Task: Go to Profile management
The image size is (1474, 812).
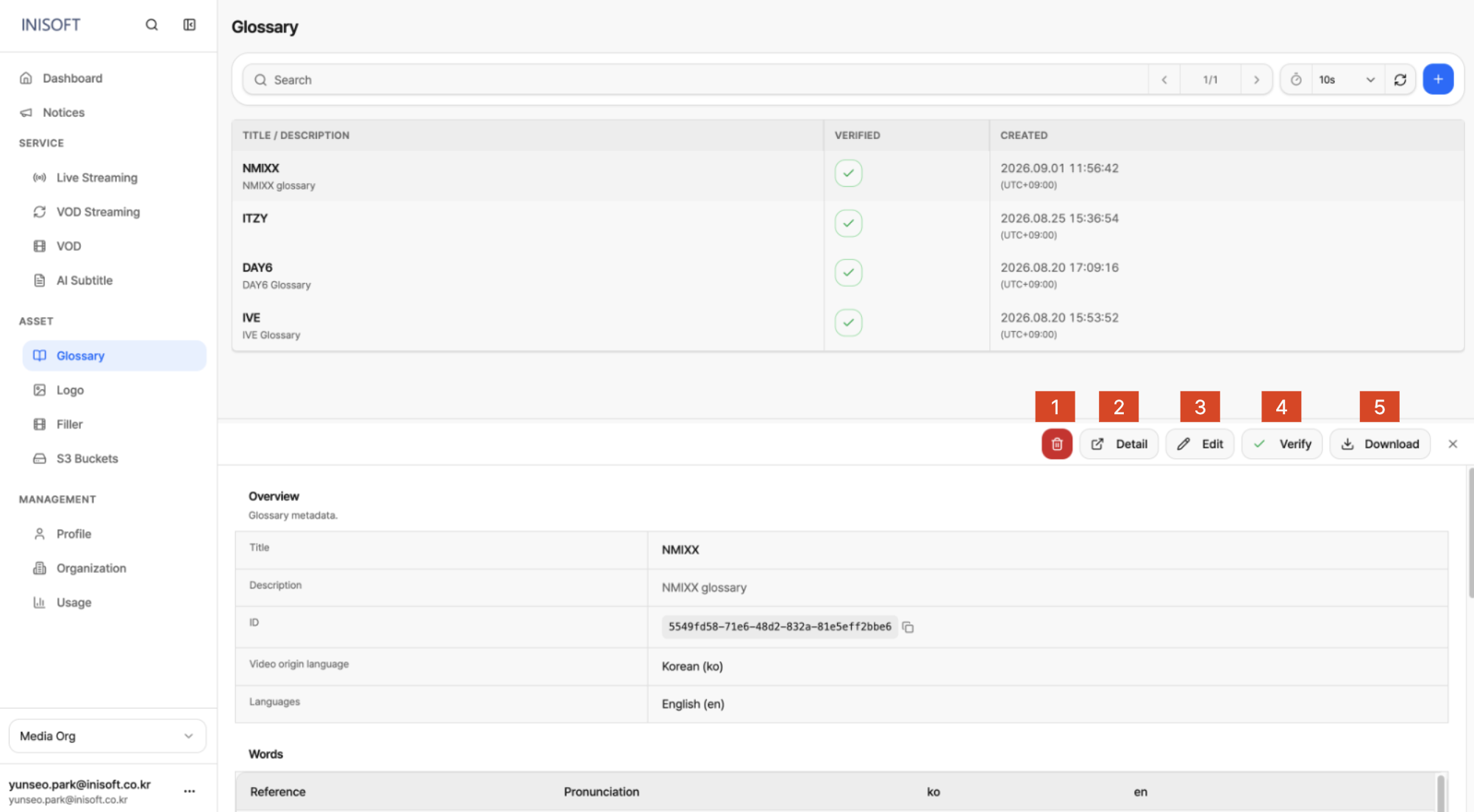Action: point(74,534)
